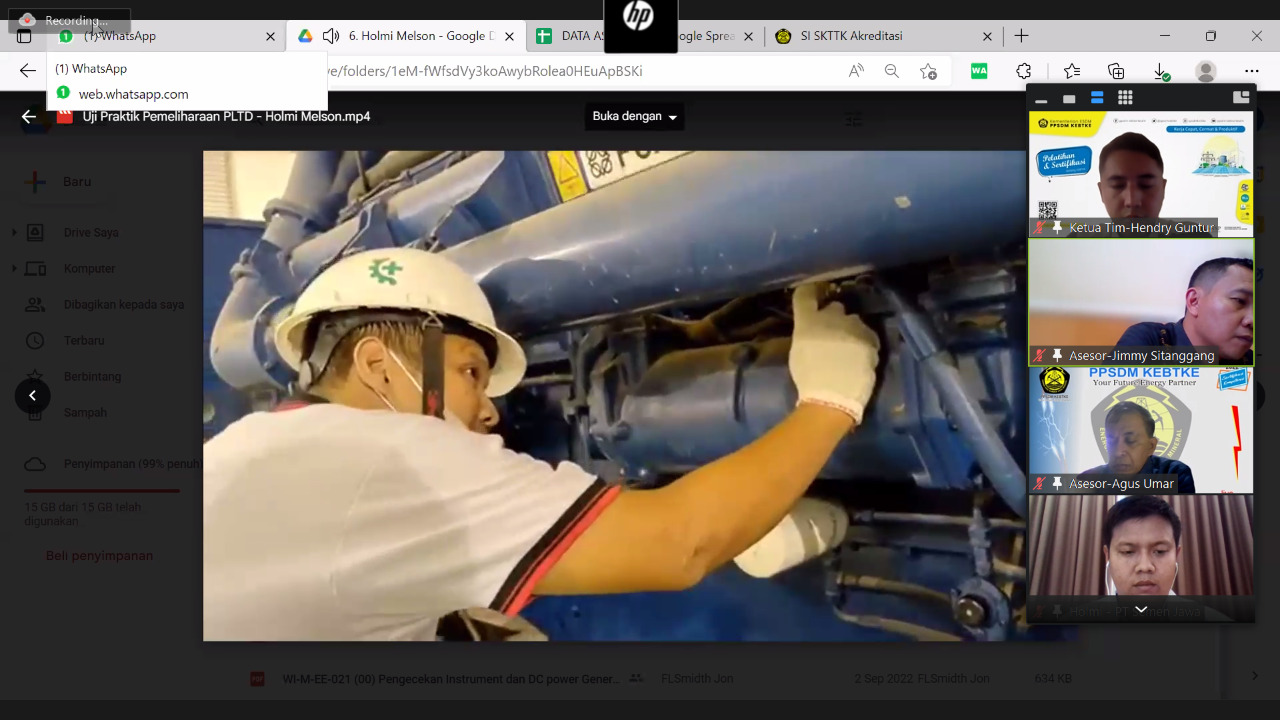Image resolution: width=1280 pixels, height=720 pixels.
Task: Switch Zoom panel to stacked thumbnail view
Action: 1097,98
